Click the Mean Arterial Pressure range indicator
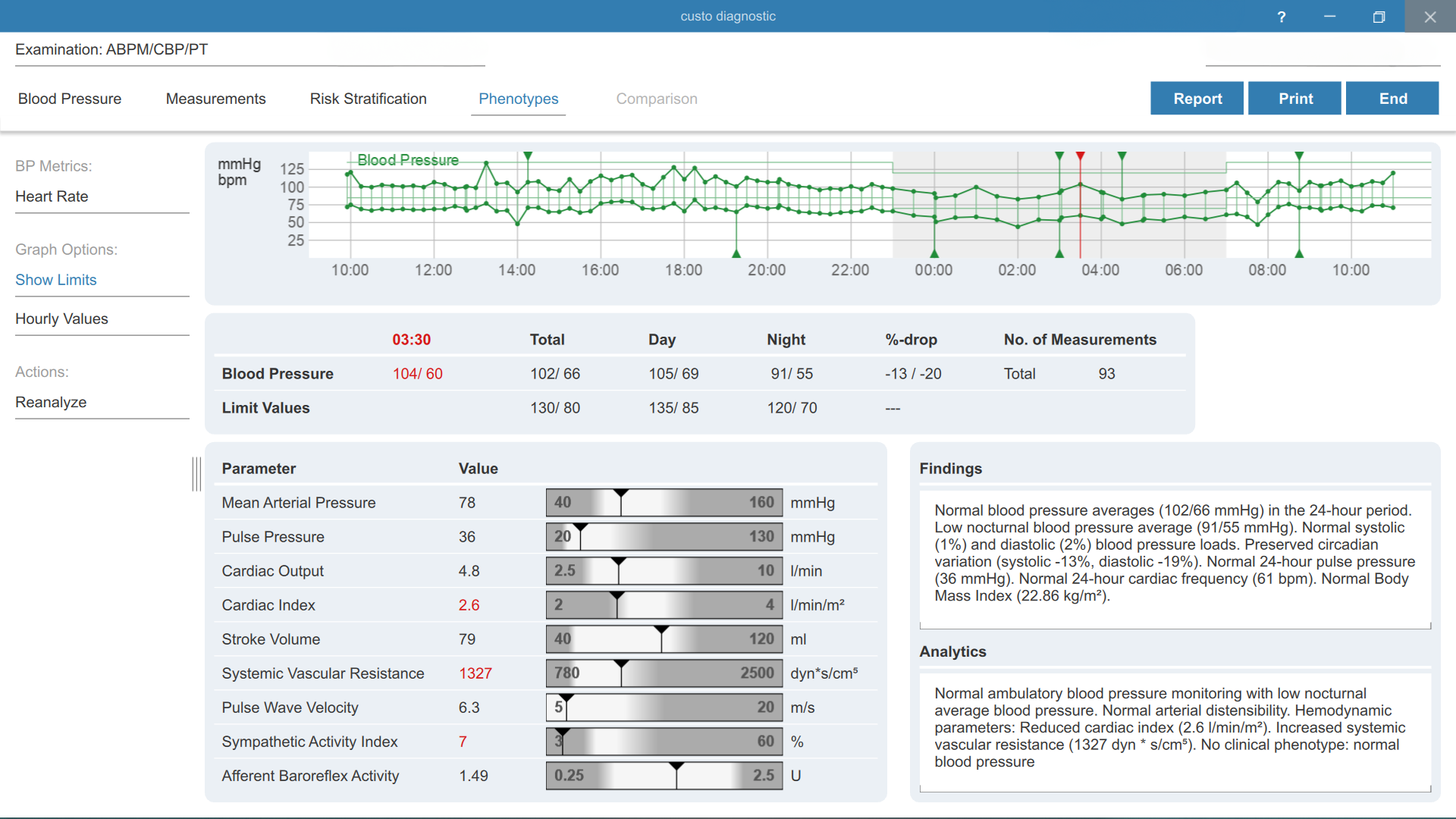 (x=664, y=502)
